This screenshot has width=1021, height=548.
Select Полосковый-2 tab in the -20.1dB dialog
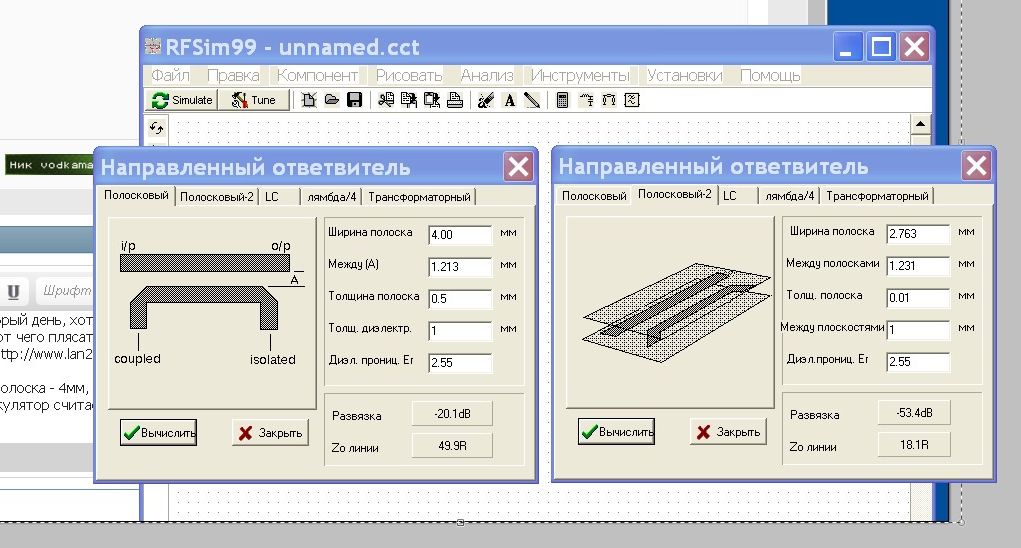coord(216,197)
